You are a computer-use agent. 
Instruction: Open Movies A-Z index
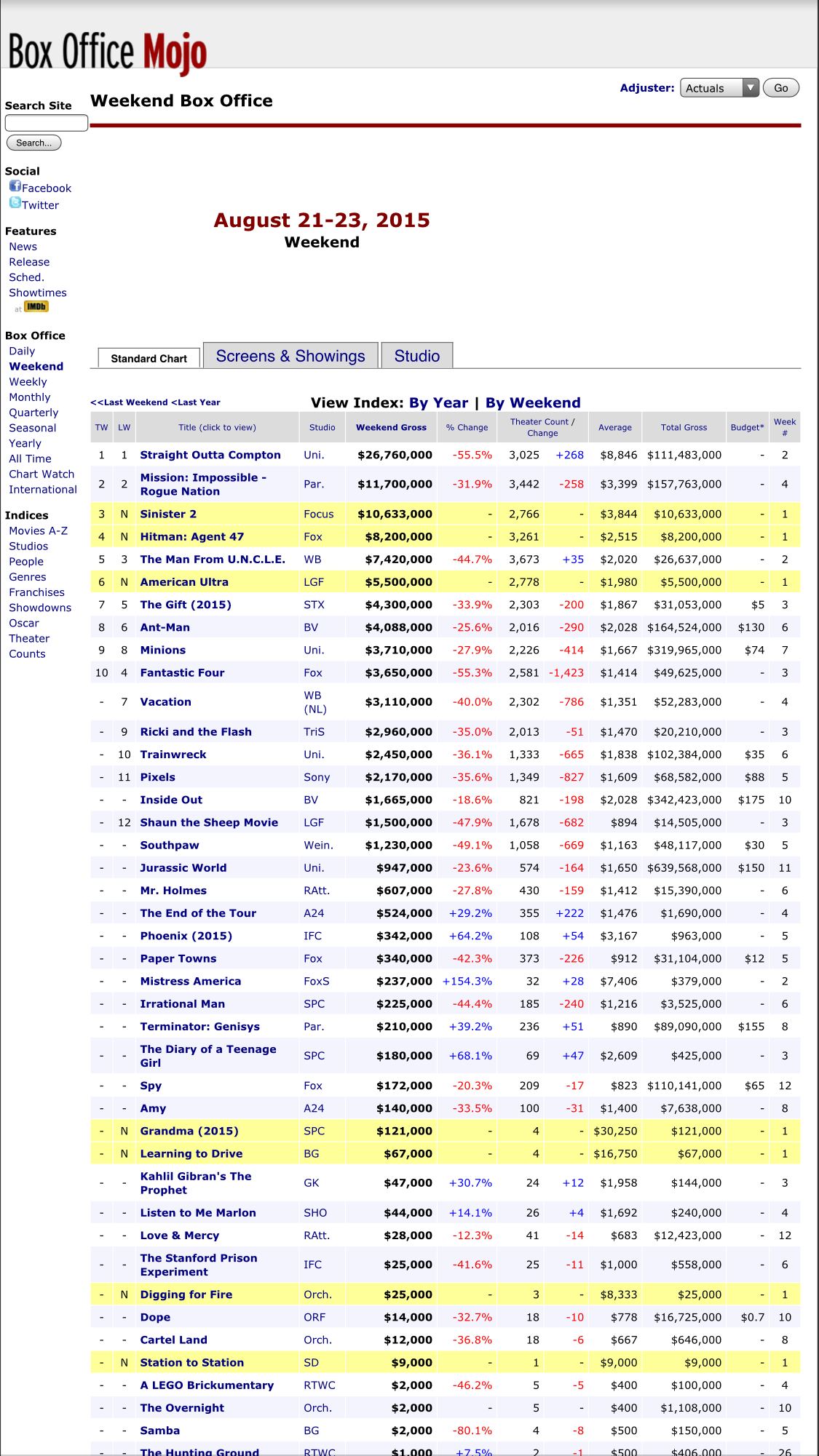click(x=38, y=530)
